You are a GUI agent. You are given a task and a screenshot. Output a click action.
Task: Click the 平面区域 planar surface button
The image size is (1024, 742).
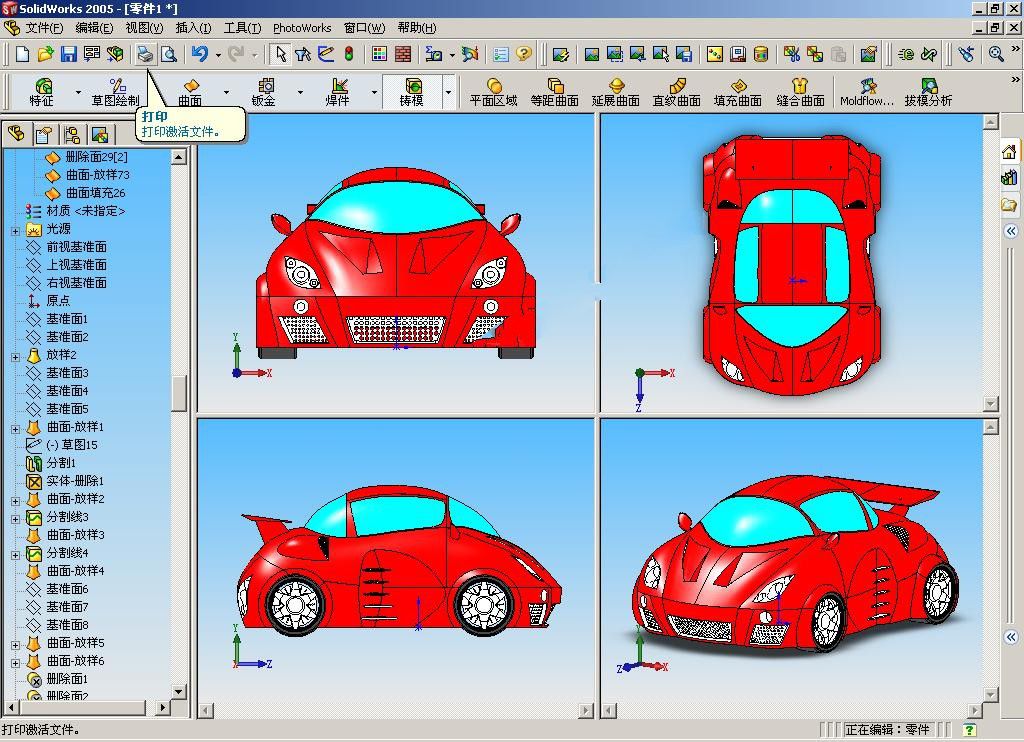pos(494,92)
